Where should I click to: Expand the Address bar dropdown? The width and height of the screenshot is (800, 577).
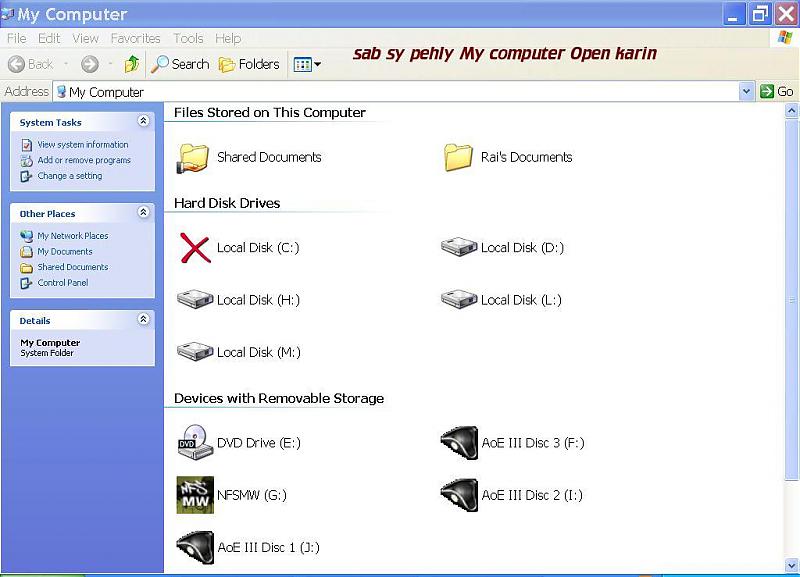pos(746,92)
